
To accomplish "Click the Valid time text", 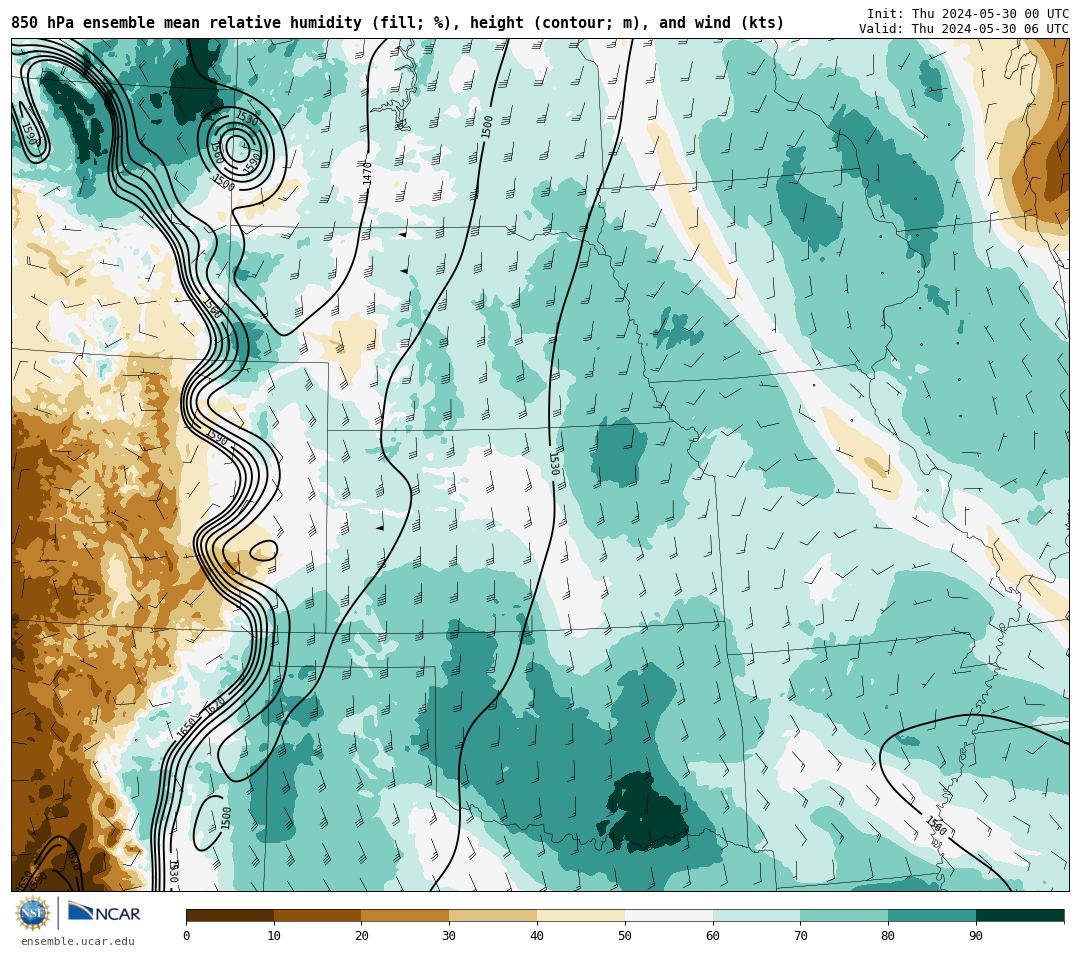I will pos(963,28).
